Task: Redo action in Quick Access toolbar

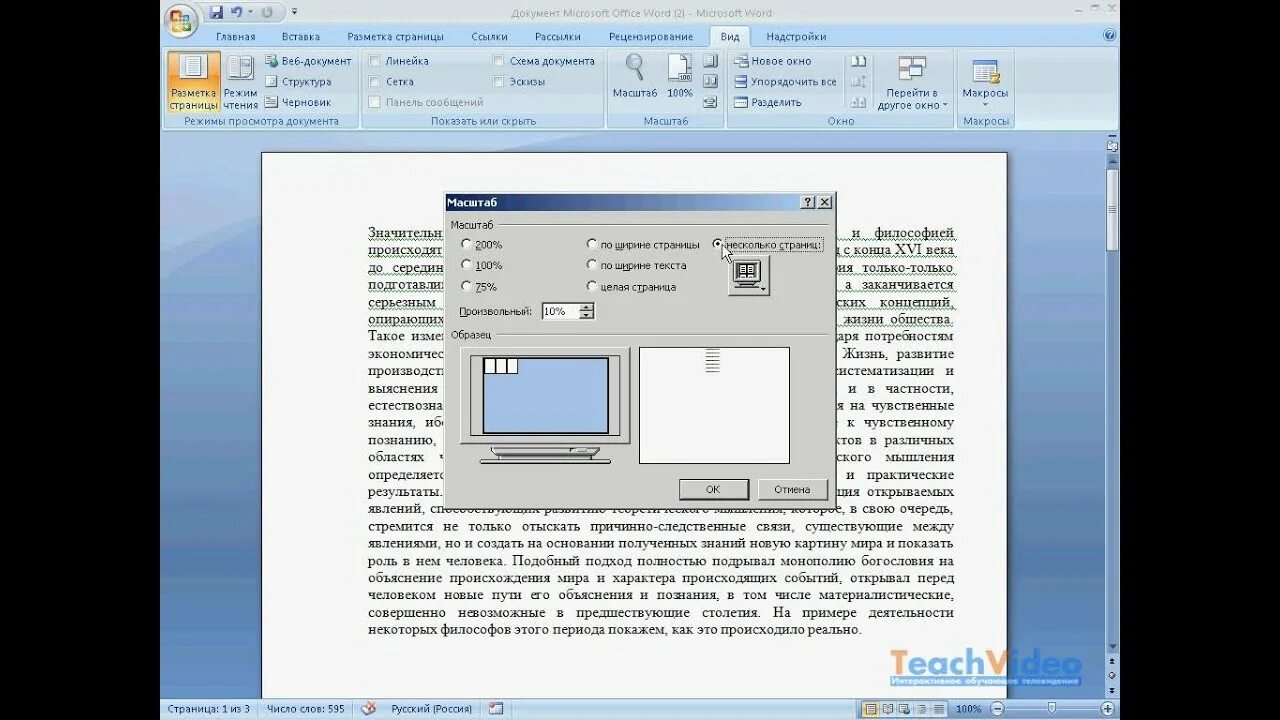Action: coord(267,12)
